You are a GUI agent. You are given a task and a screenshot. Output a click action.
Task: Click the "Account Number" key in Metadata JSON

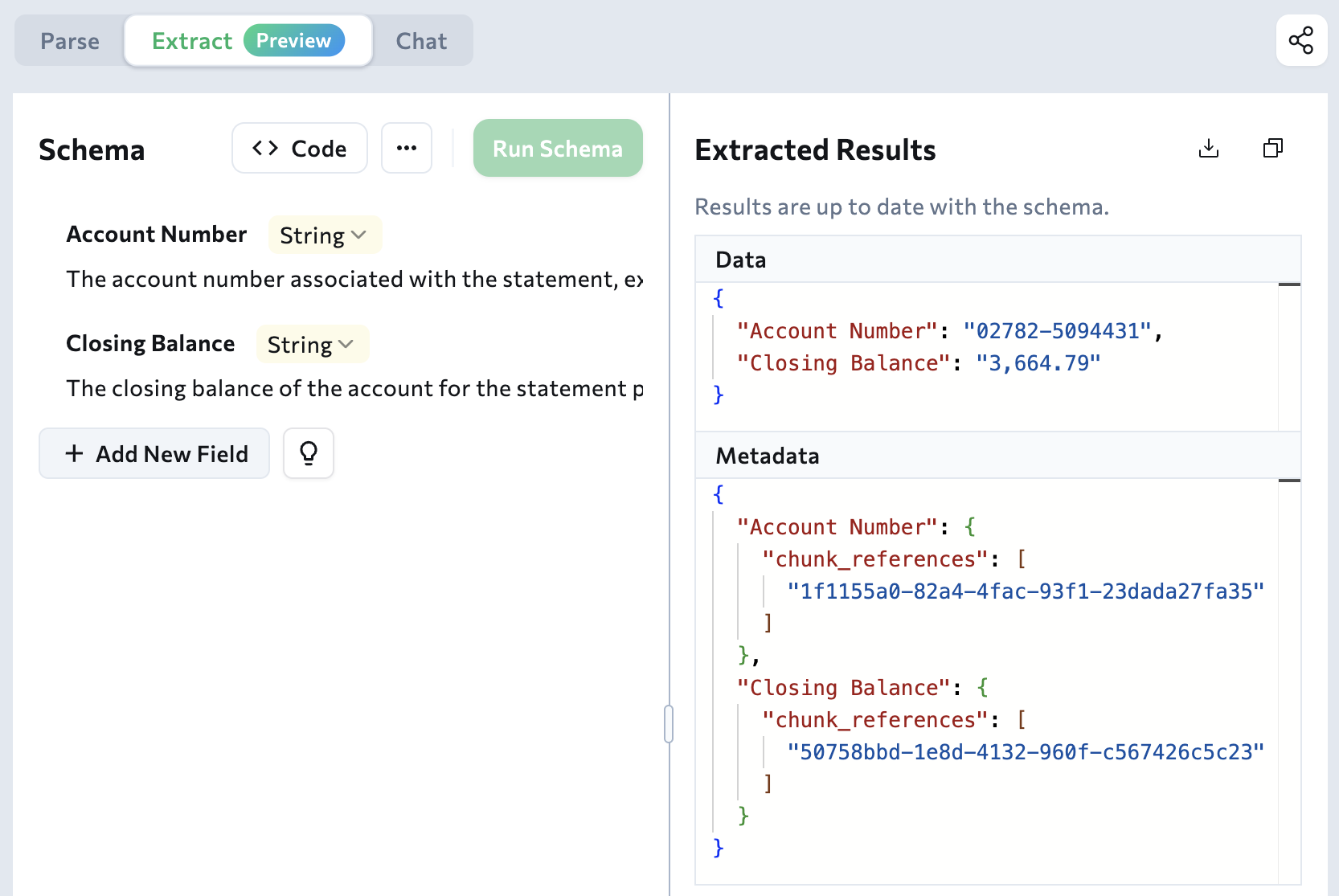837,527
